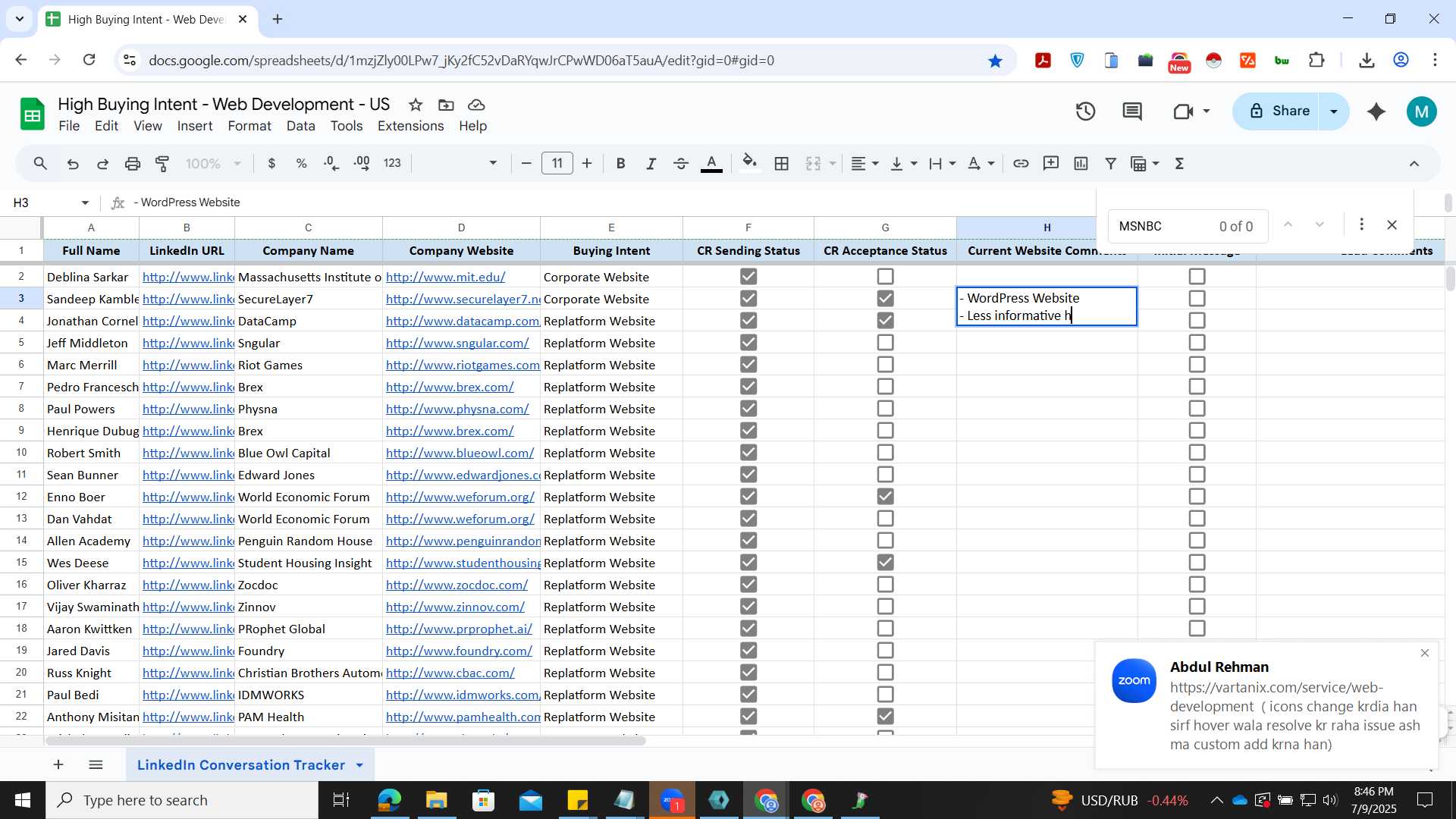Image resolution: width=1456 pixels, height=819 pixels.
Task: Open the search menus magnifier icon
Action: tap(41, 164)
